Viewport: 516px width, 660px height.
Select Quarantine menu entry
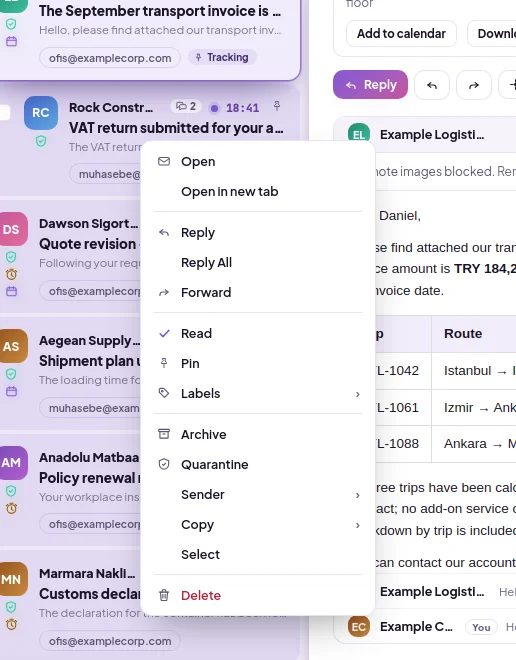pyautogui.click(x=258, y=464)
